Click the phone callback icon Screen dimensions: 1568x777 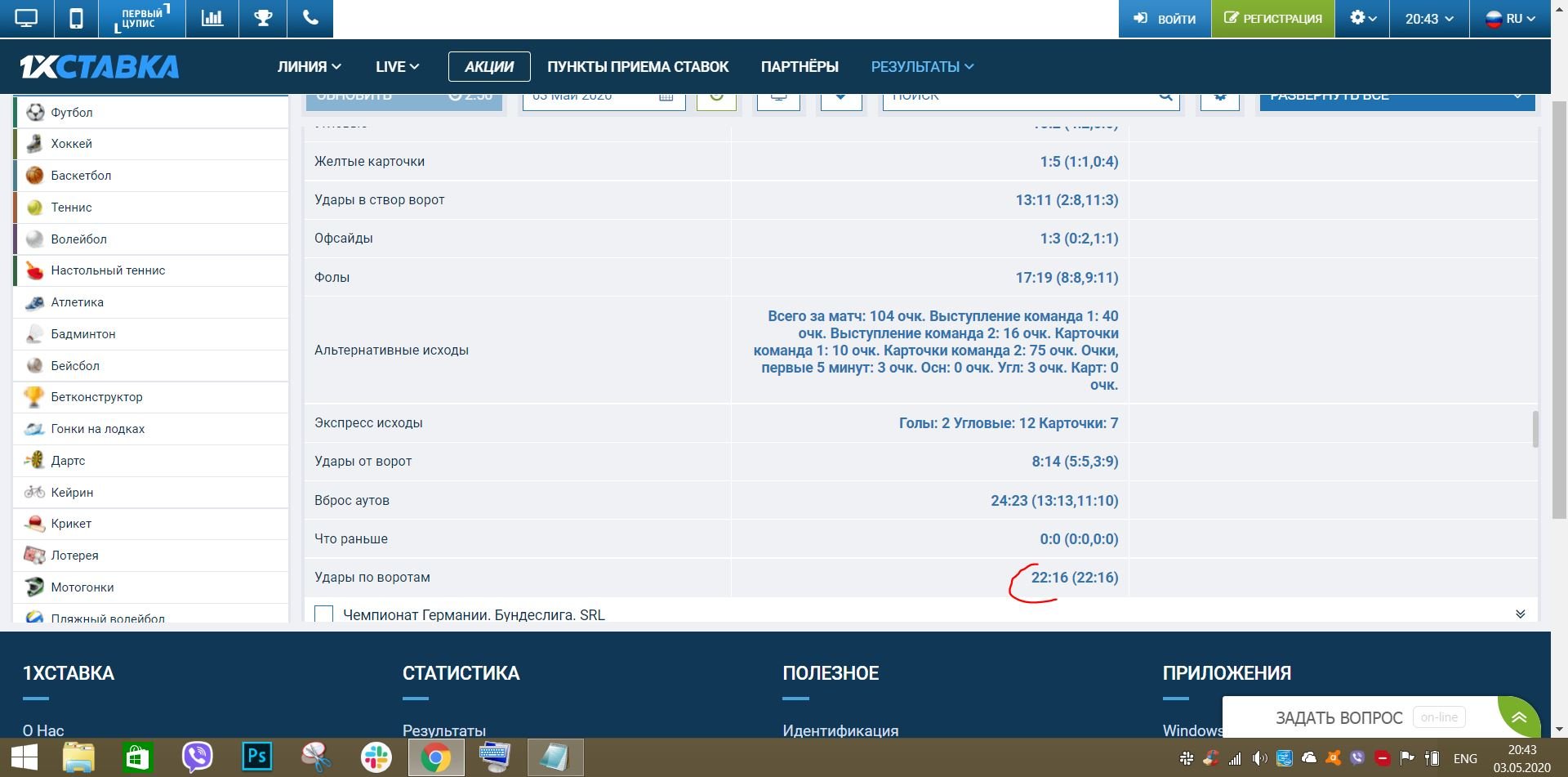pos(310,18)
